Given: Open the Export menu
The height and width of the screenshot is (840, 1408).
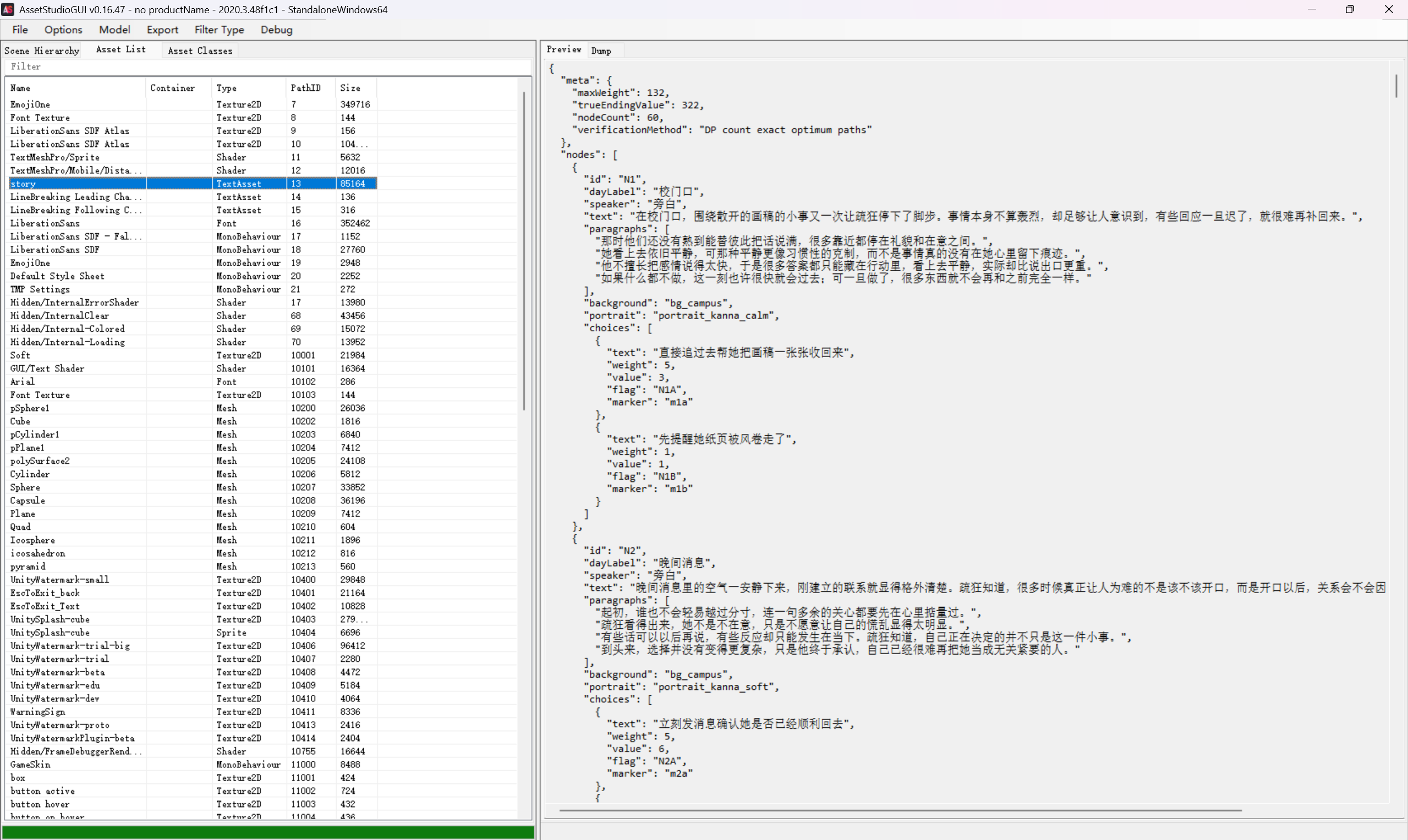Looking at the screenshot, I should coord(162,30).
